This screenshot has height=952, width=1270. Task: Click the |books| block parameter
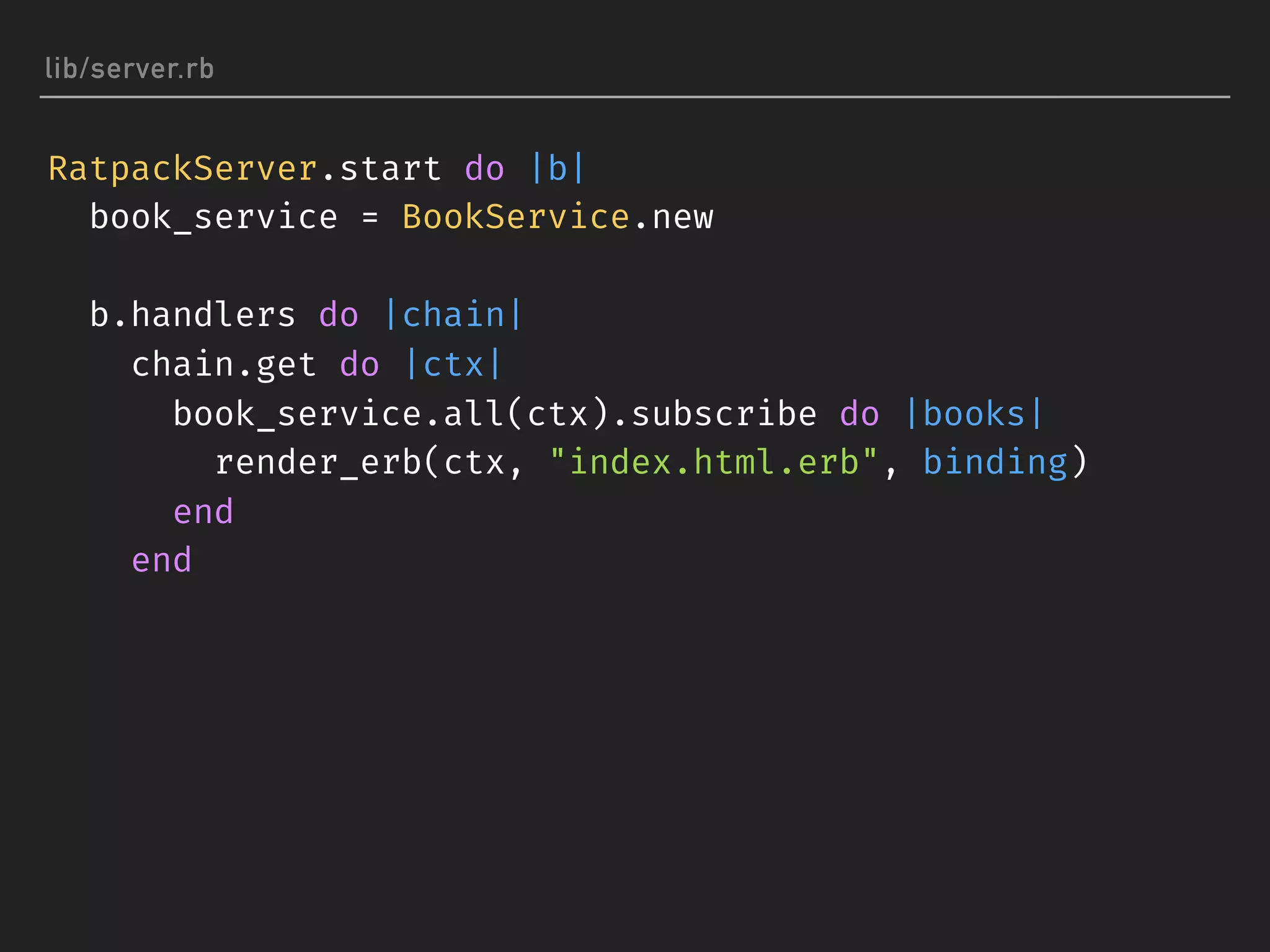click(974, 413)
